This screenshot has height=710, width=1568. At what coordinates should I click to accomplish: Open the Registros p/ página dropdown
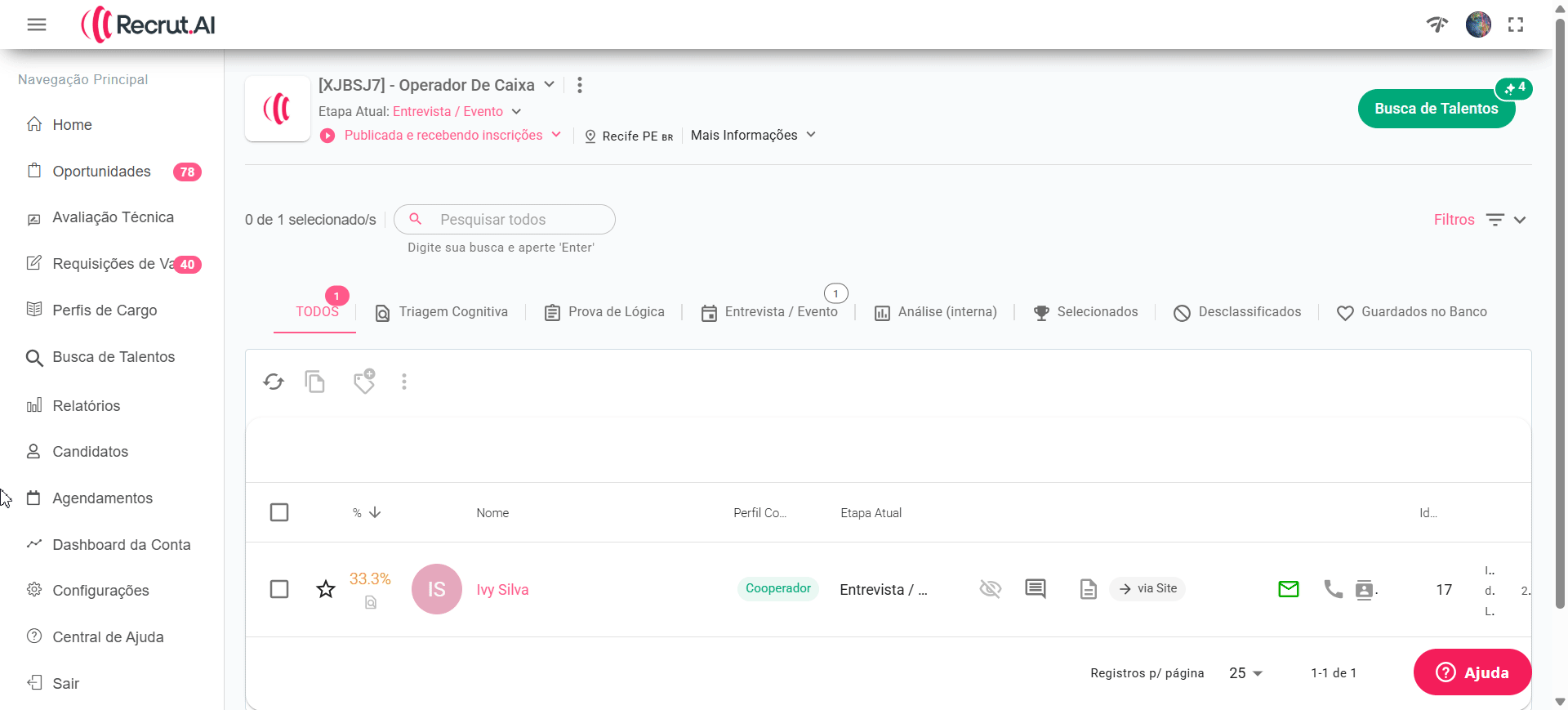(1245, 673)
